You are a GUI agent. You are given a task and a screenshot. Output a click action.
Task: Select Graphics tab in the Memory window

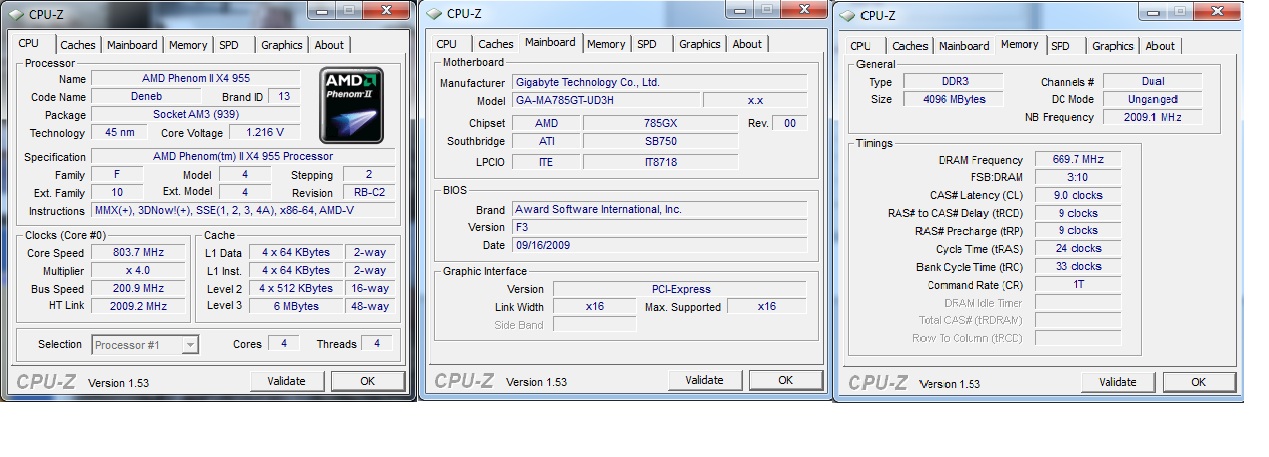pos(1113,46)
